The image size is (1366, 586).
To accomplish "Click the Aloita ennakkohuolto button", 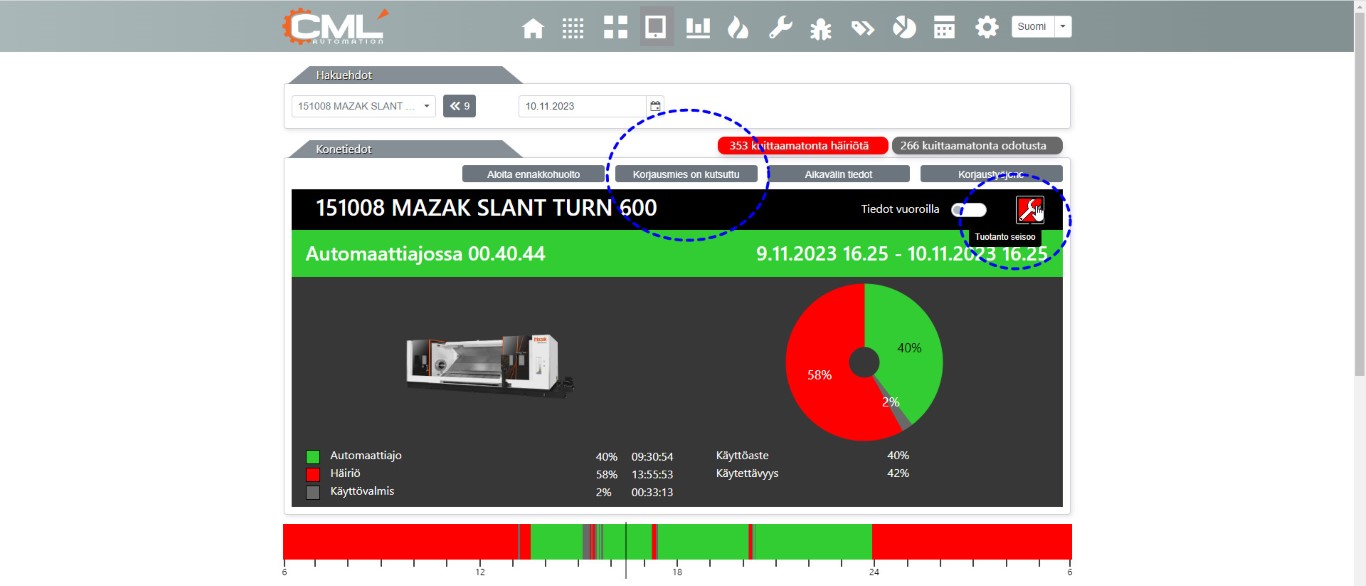I will click(x=534, y=174).
